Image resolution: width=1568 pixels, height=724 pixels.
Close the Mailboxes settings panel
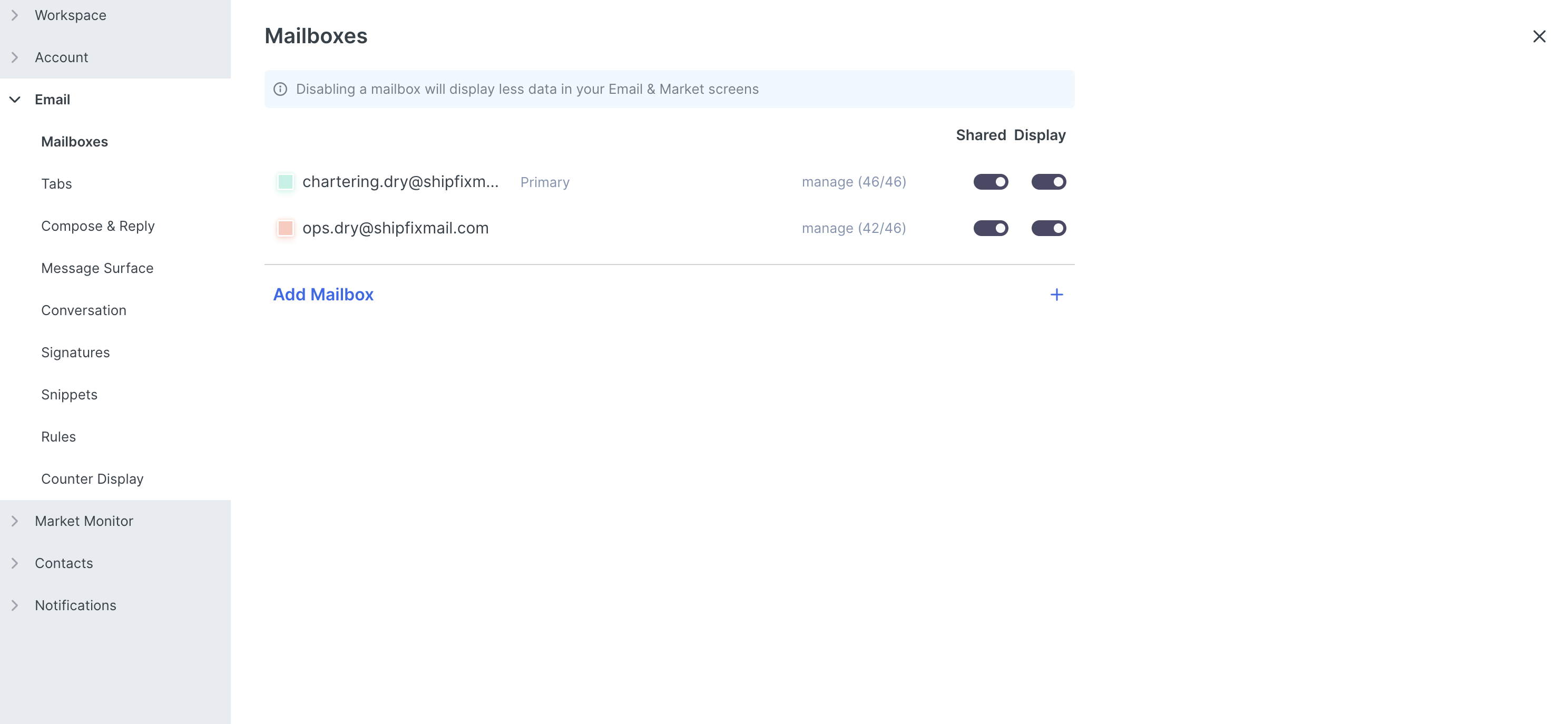pos(1539,36)
